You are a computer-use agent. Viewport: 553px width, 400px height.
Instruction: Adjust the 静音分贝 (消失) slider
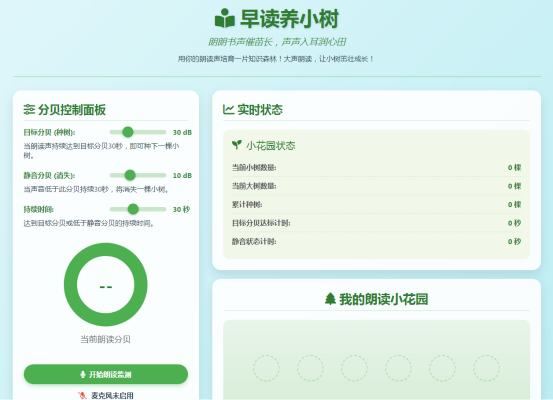pos(138,175)
